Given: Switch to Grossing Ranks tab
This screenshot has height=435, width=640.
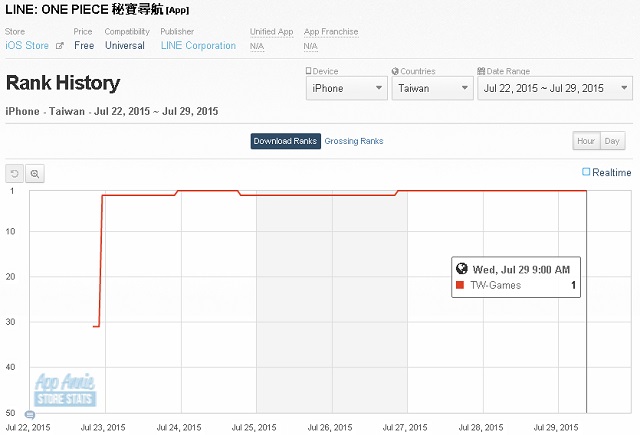Looking at the screenshot, I should point(354,141).
